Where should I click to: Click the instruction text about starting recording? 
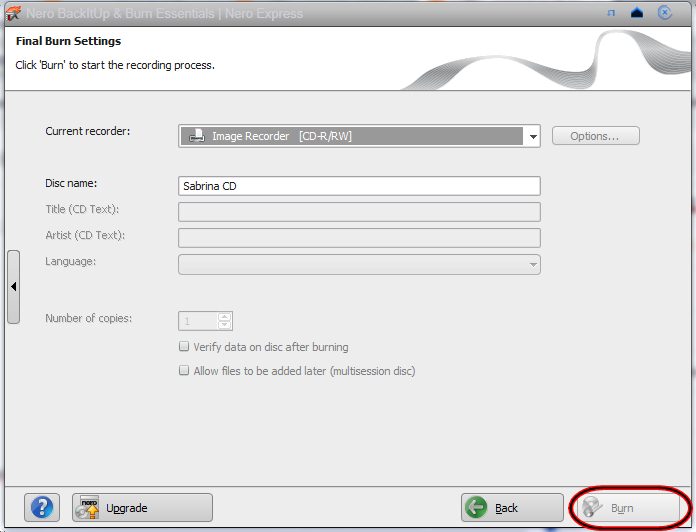[x=115, y=65]
